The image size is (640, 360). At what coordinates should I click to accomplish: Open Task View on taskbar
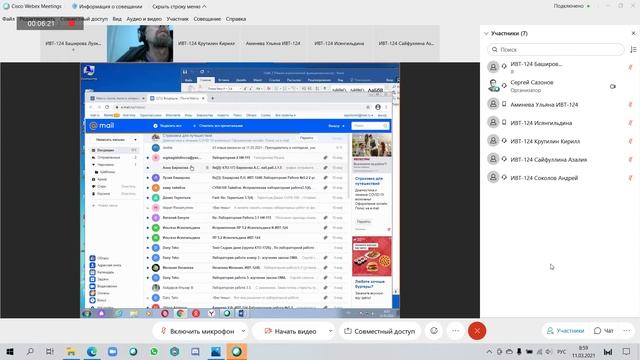[x=50, y=352]
